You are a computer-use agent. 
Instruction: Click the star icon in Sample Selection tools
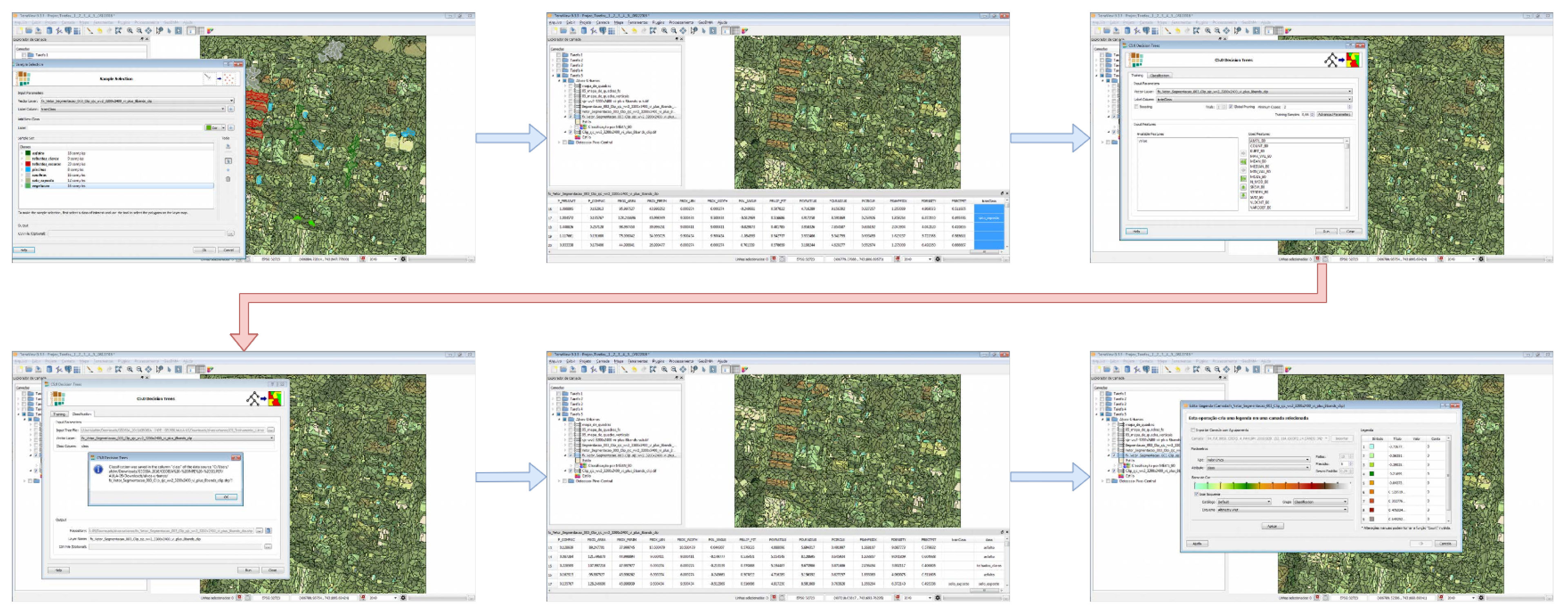tap(228, 170)
